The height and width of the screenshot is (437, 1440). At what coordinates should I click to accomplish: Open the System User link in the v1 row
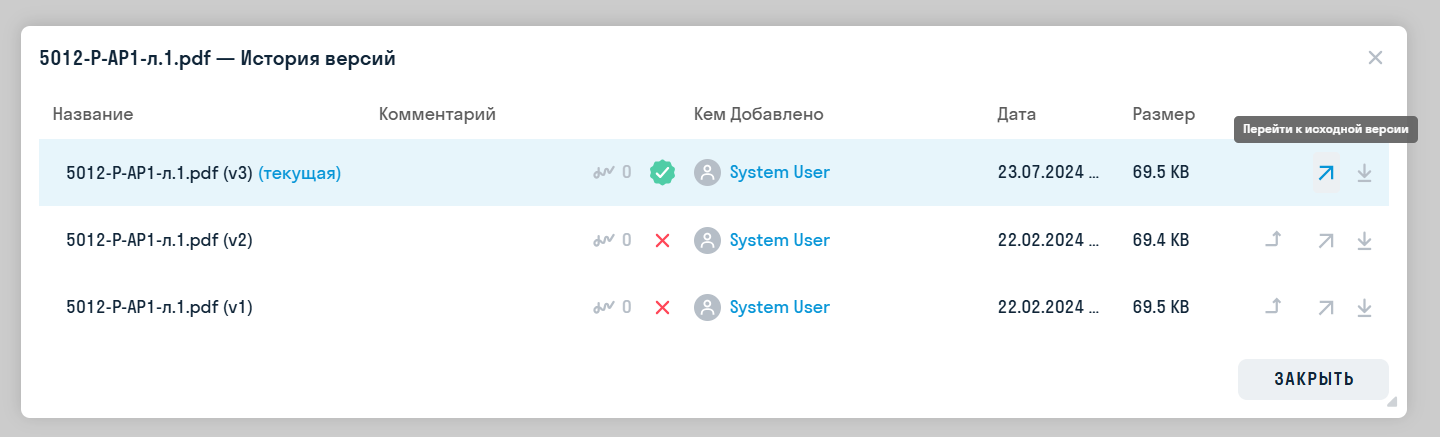pos(779,307)
